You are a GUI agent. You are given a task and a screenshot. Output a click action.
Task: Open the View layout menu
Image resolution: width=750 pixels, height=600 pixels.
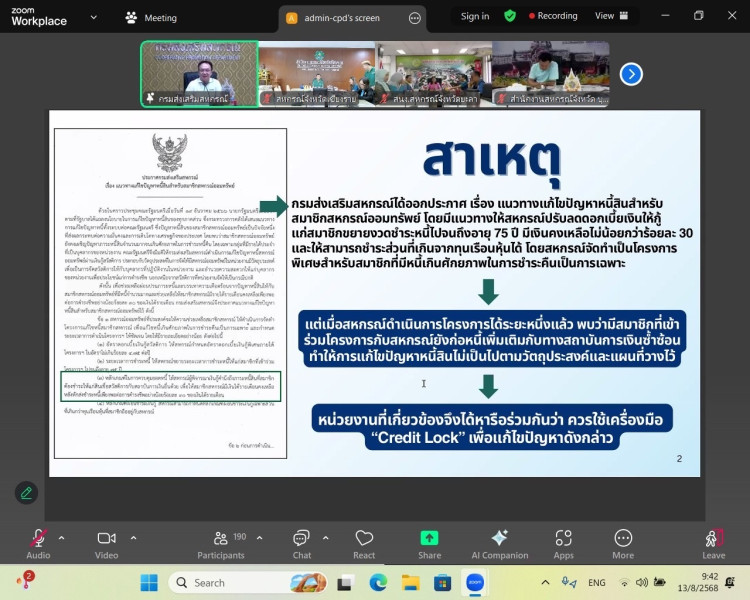click(610, 16)
